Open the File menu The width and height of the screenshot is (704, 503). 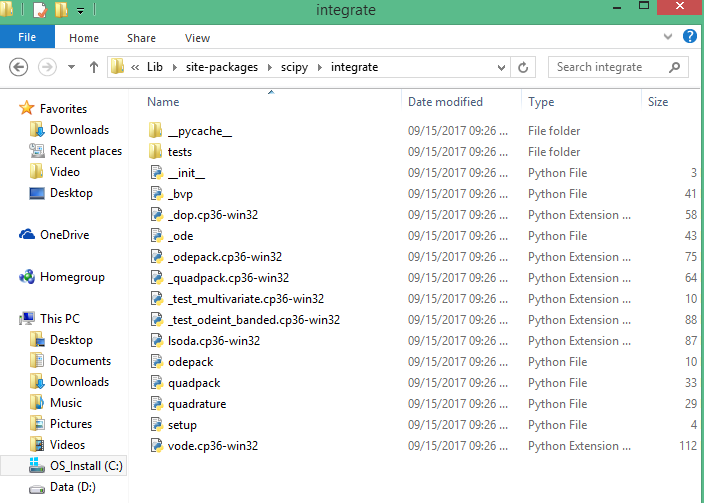point(27,38)
